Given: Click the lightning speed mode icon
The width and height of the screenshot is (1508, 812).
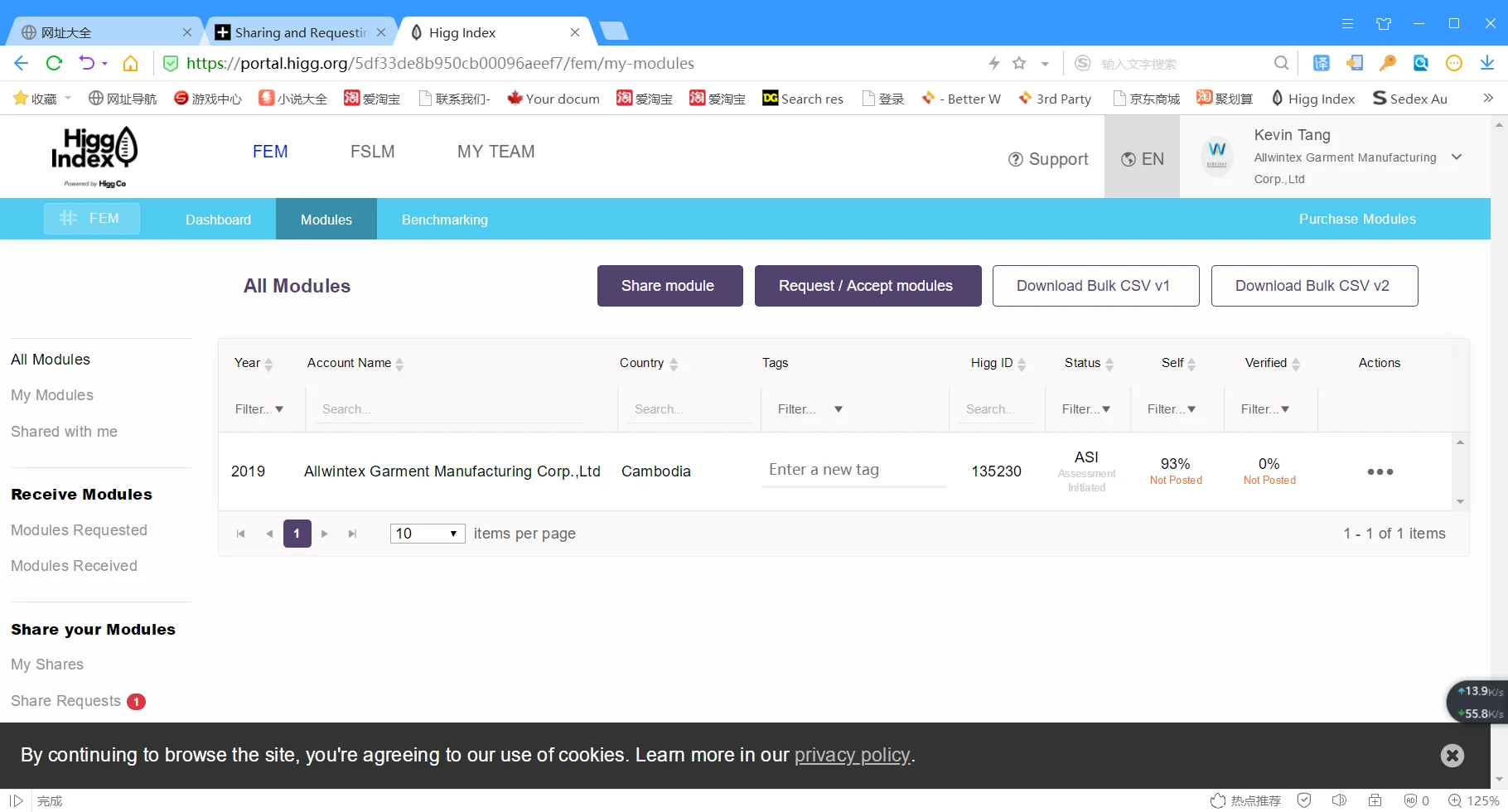Looking at the screenshot, I should coord(994,63).
